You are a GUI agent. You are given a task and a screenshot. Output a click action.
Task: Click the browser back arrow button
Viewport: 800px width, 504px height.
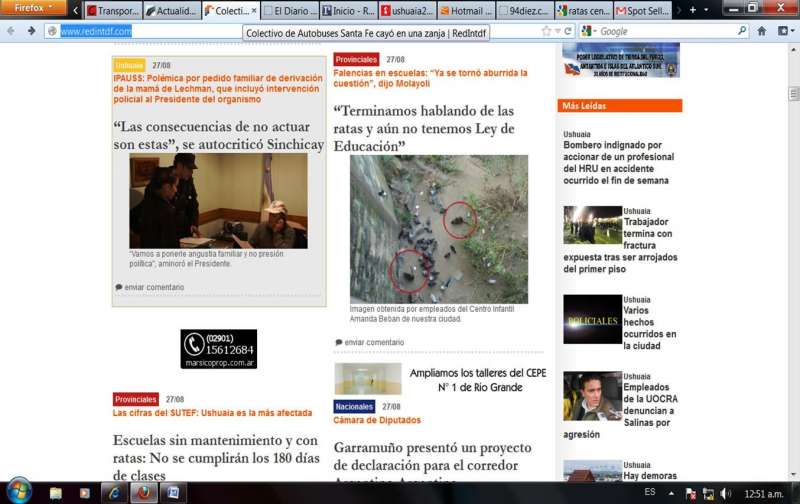10,31
